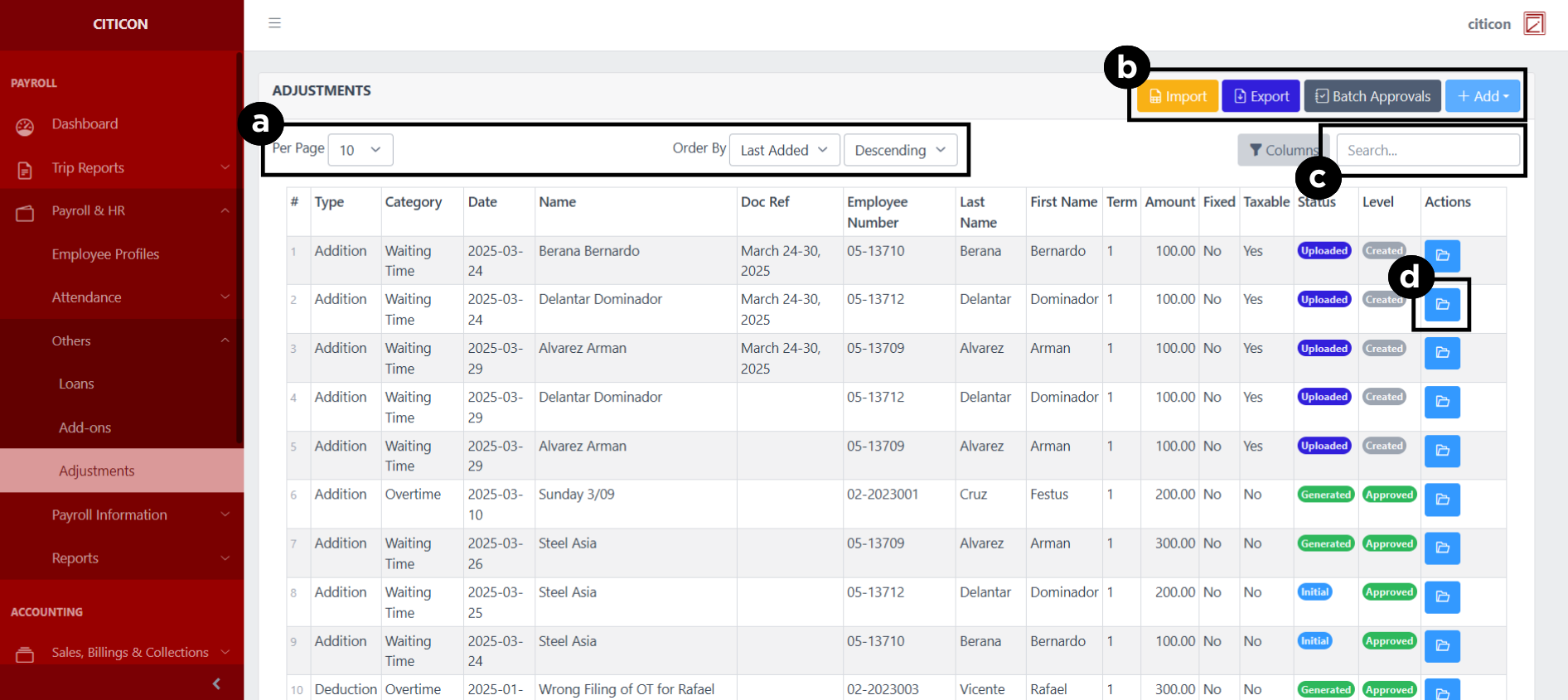Open folder action for row 3
This screenshot has width=1568, height=700.
pos(1441,353)
